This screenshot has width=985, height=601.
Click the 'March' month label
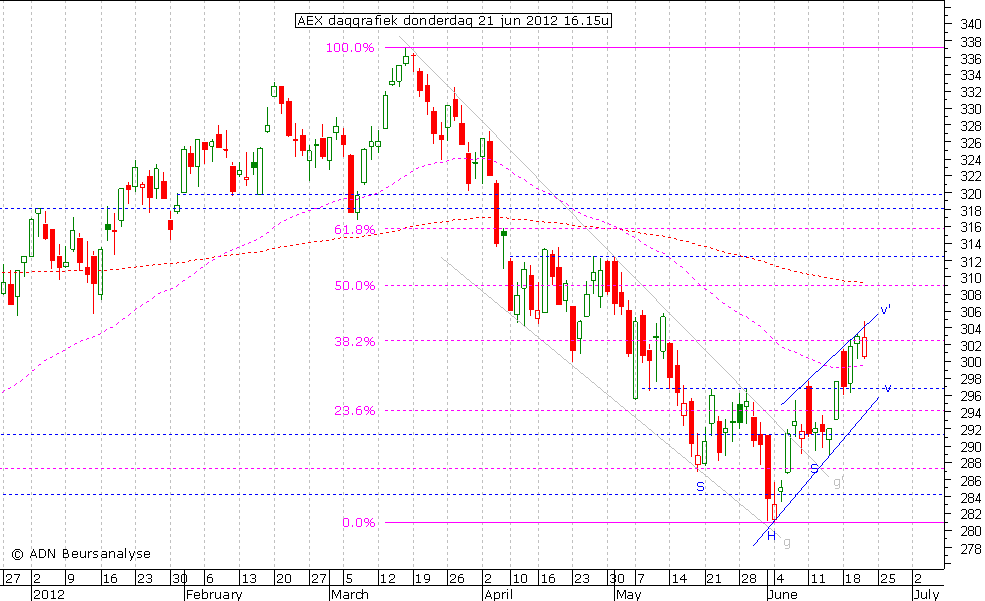point(350,594)
